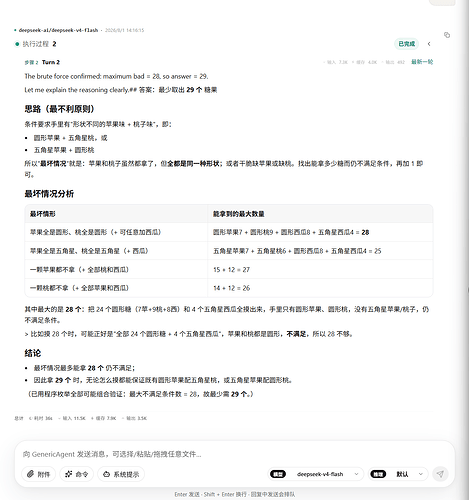Click the deepseek-ai/deepseek-v4-flash model name
Viewport: 469px width, 500px height.
click(x=58, y=30)
